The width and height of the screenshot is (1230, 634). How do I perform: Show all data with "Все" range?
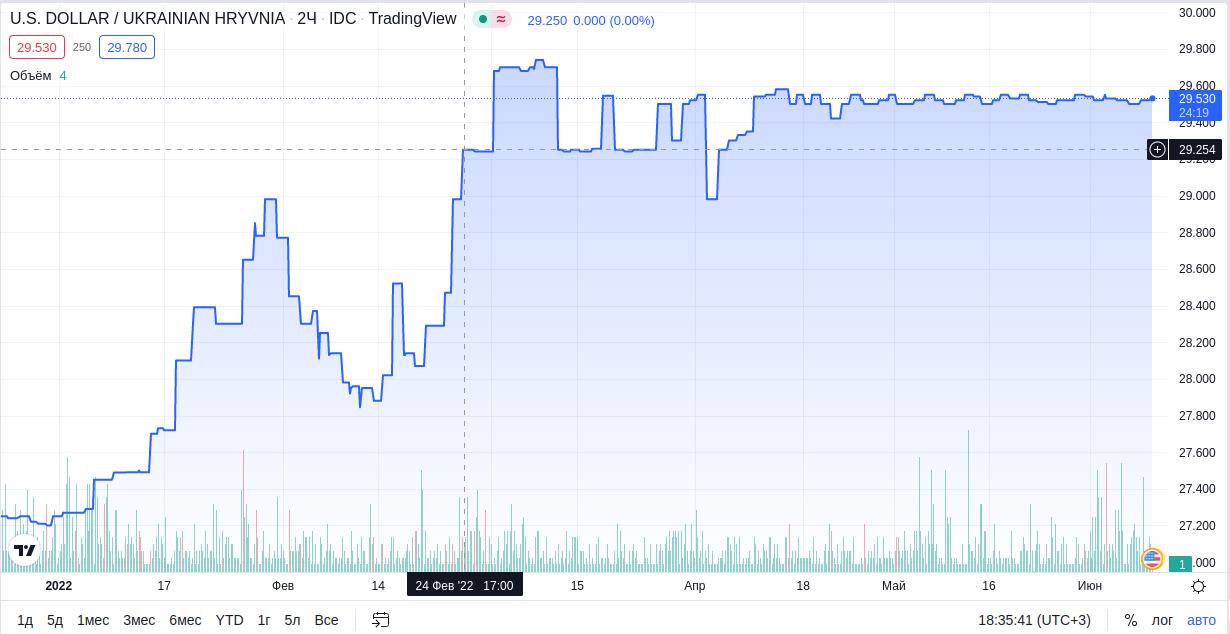[x=326, y=620]
